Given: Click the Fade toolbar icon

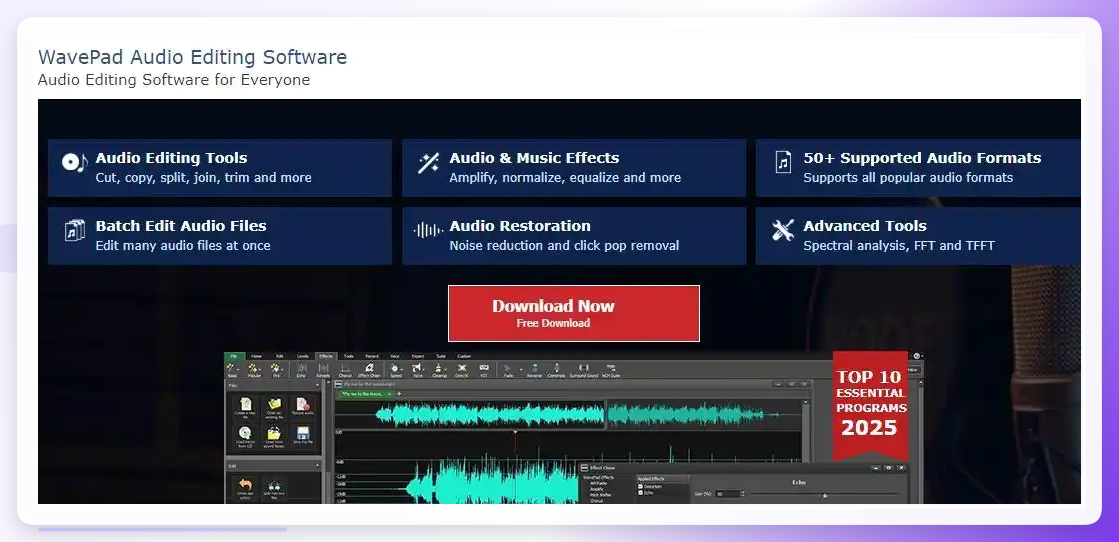Looking at the screenshot, I should [507, 368].
